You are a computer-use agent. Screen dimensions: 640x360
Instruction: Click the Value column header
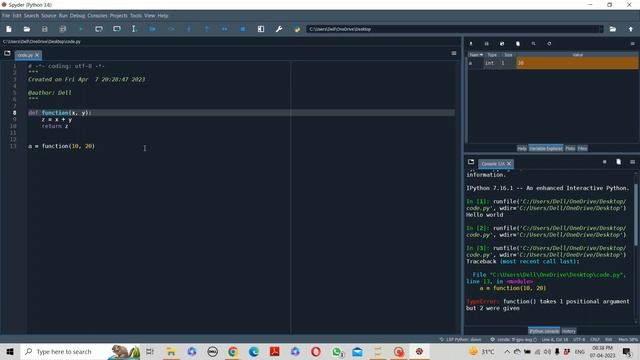click(x=577, y=55)
